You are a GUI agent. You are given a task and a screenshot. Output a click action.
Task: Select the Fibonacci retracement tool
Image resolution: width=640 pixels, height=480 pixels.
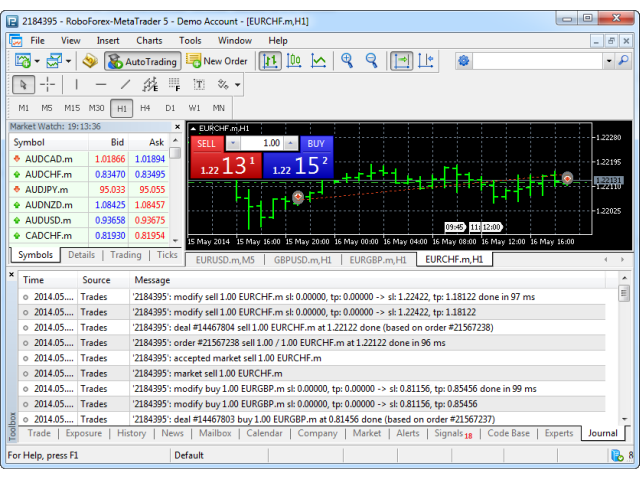pos(174,85)
